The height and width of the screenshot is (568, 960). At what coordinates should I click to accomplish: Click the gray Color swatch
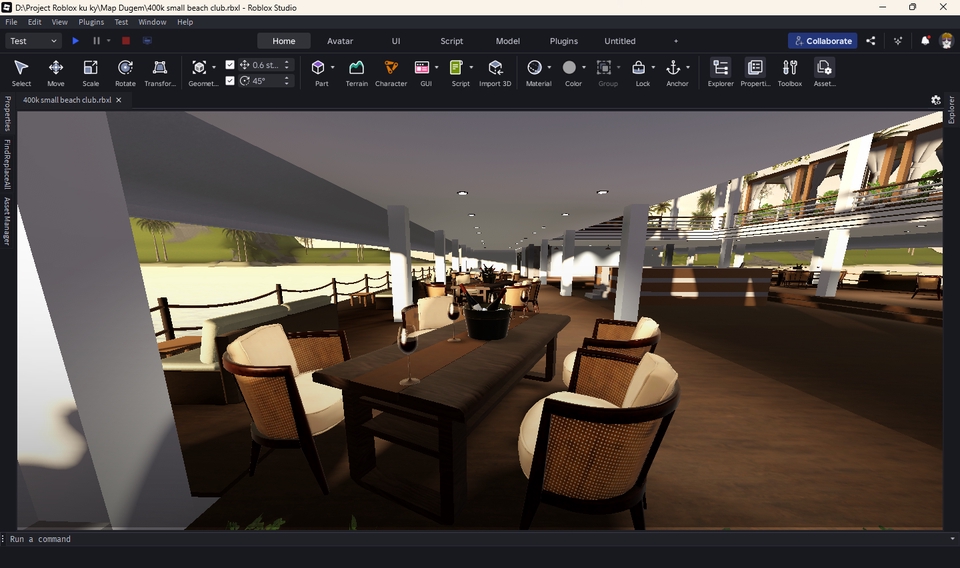click(569, 67)
